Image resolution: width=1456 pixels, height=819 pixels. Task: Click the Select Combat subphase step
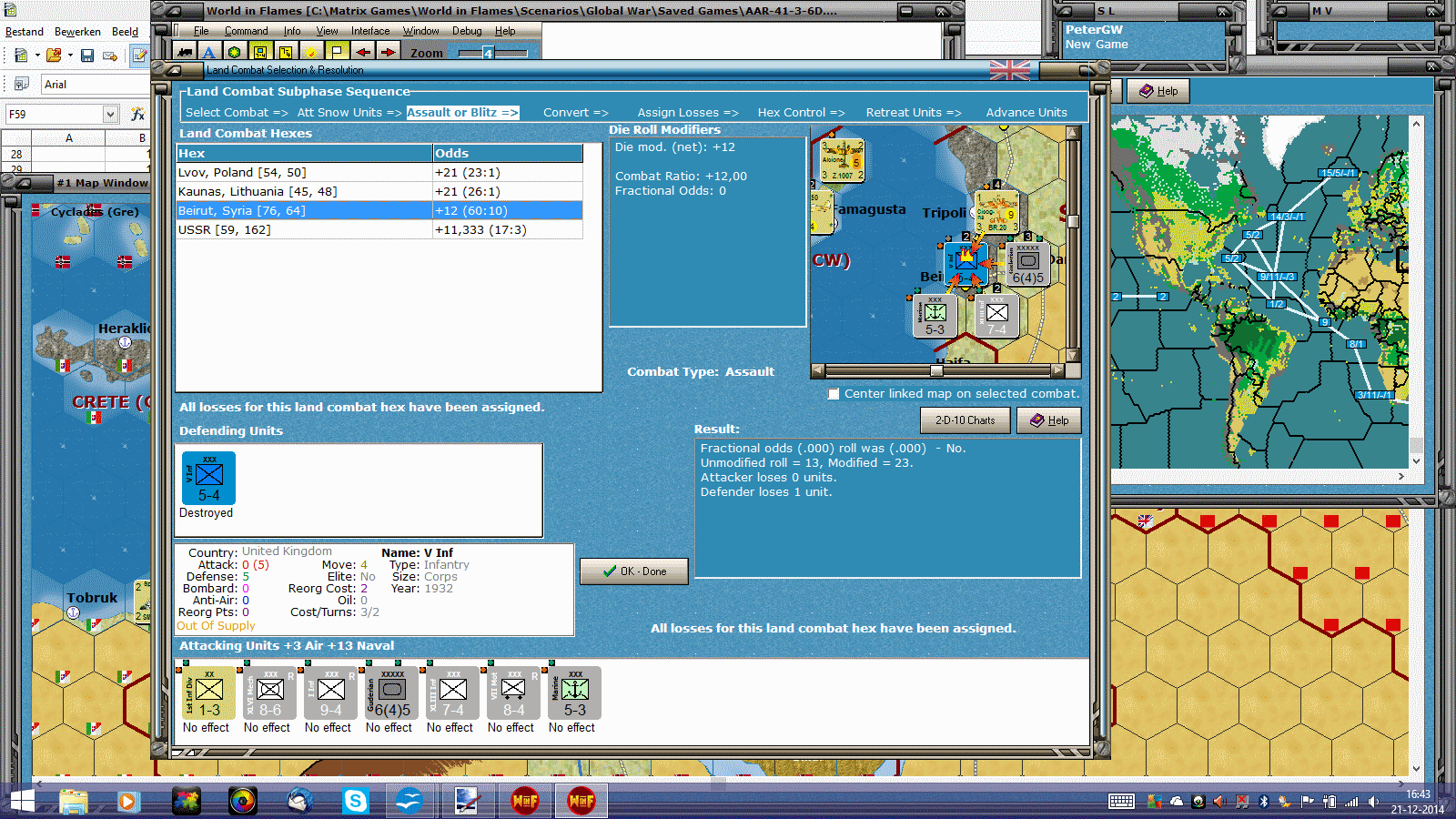(237, 113)
